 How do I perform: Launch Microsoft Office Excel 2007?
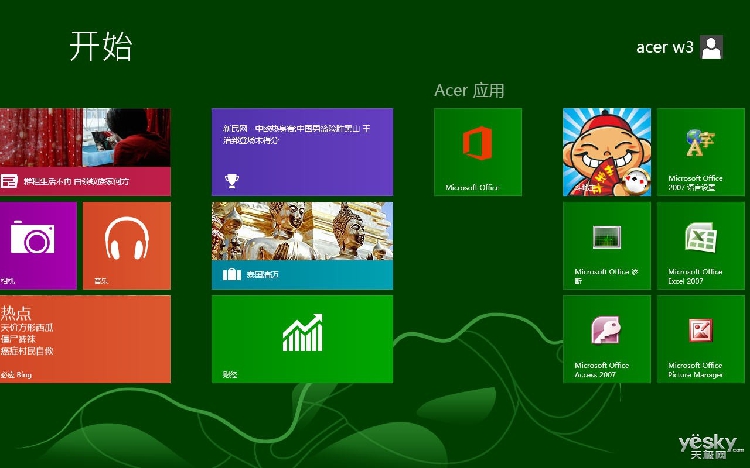701,245
